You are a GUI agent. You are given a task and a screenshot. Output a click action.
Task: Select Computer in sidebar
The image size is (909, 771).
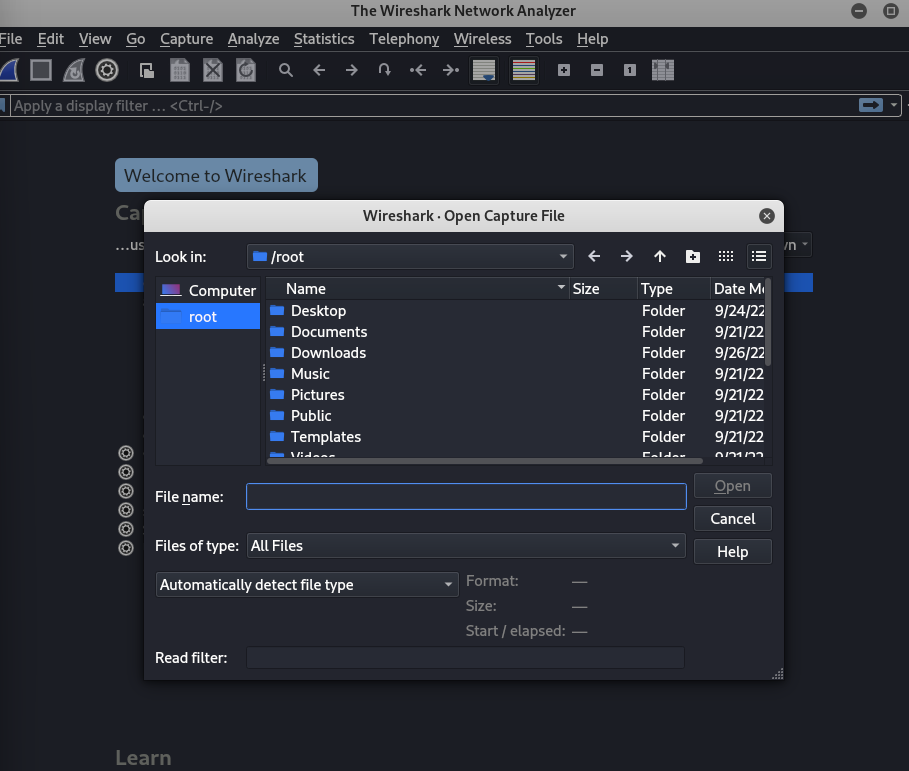(208, 290)
